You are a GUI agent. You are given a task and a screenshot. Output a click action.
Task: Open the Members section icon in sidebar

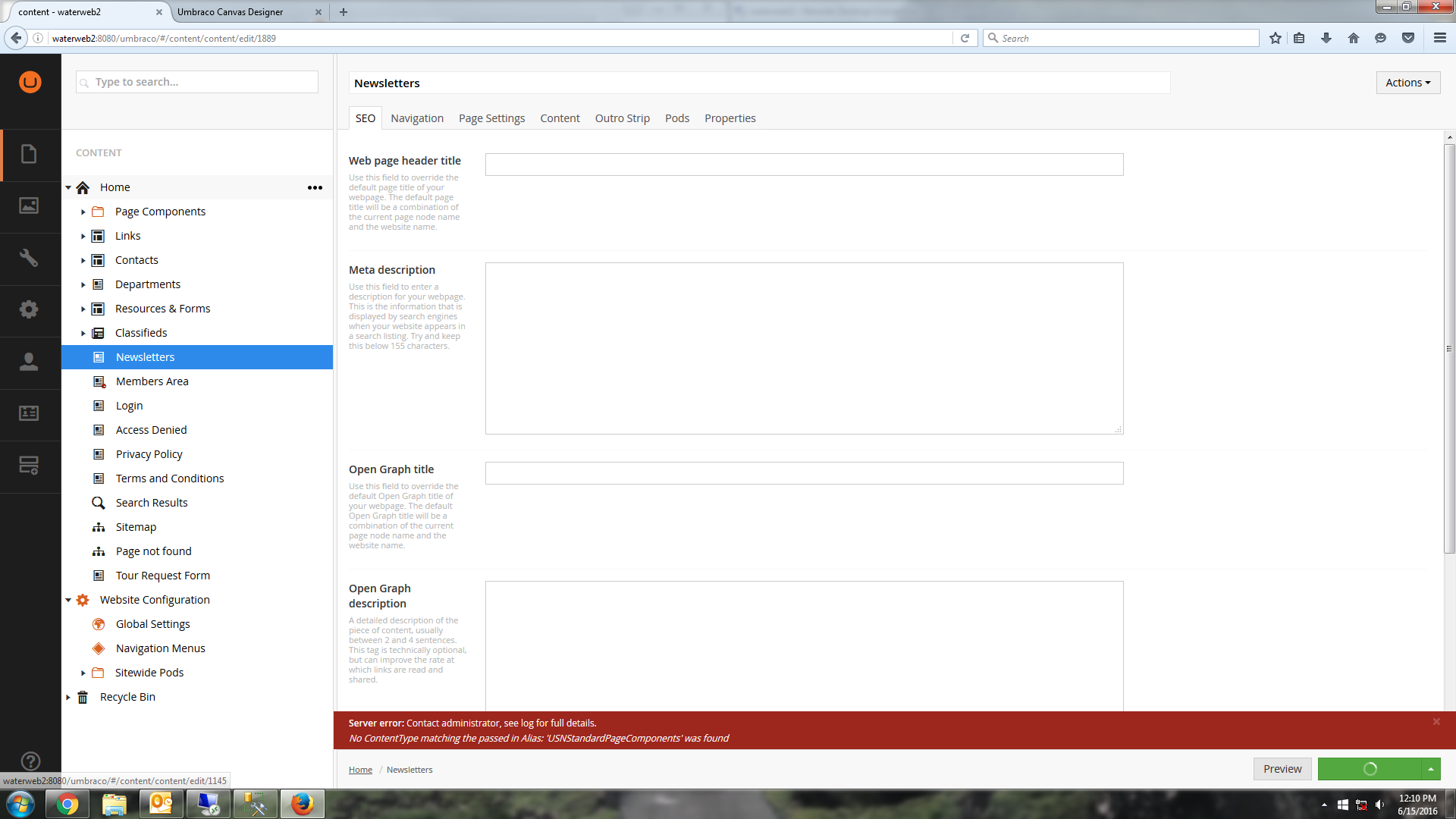[29, 413]
